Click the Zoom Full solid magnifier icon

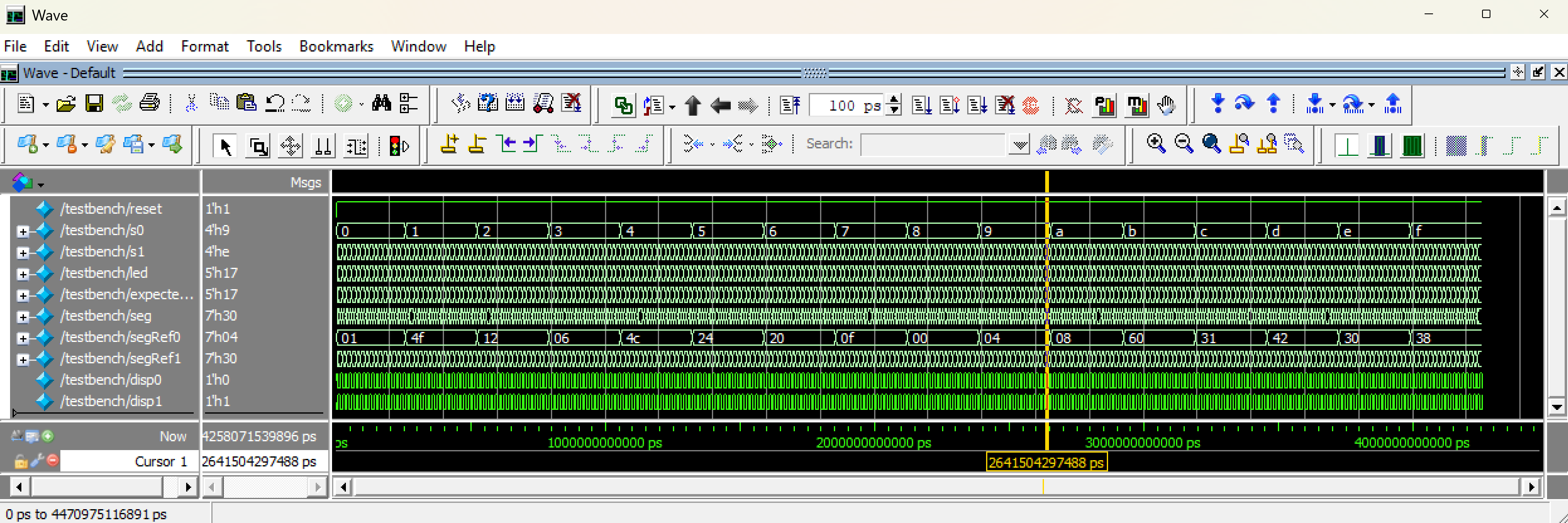pyautogui.click(x=1211, y=144)
